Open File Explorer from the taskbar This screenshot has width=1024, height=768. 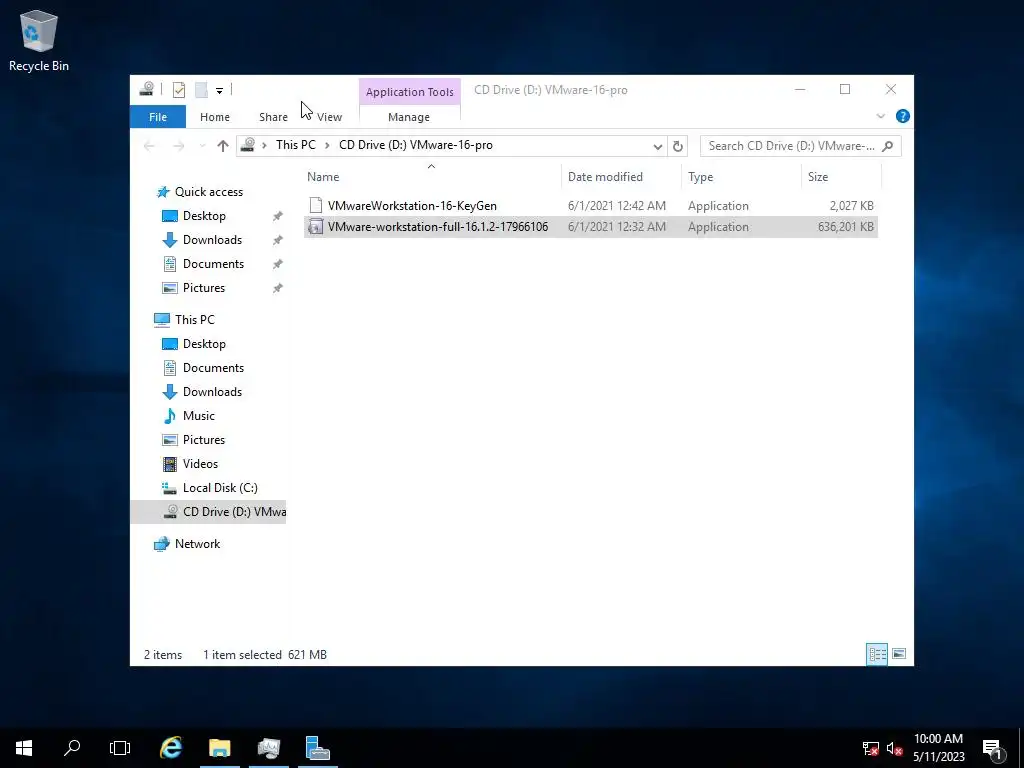(219, 748)
